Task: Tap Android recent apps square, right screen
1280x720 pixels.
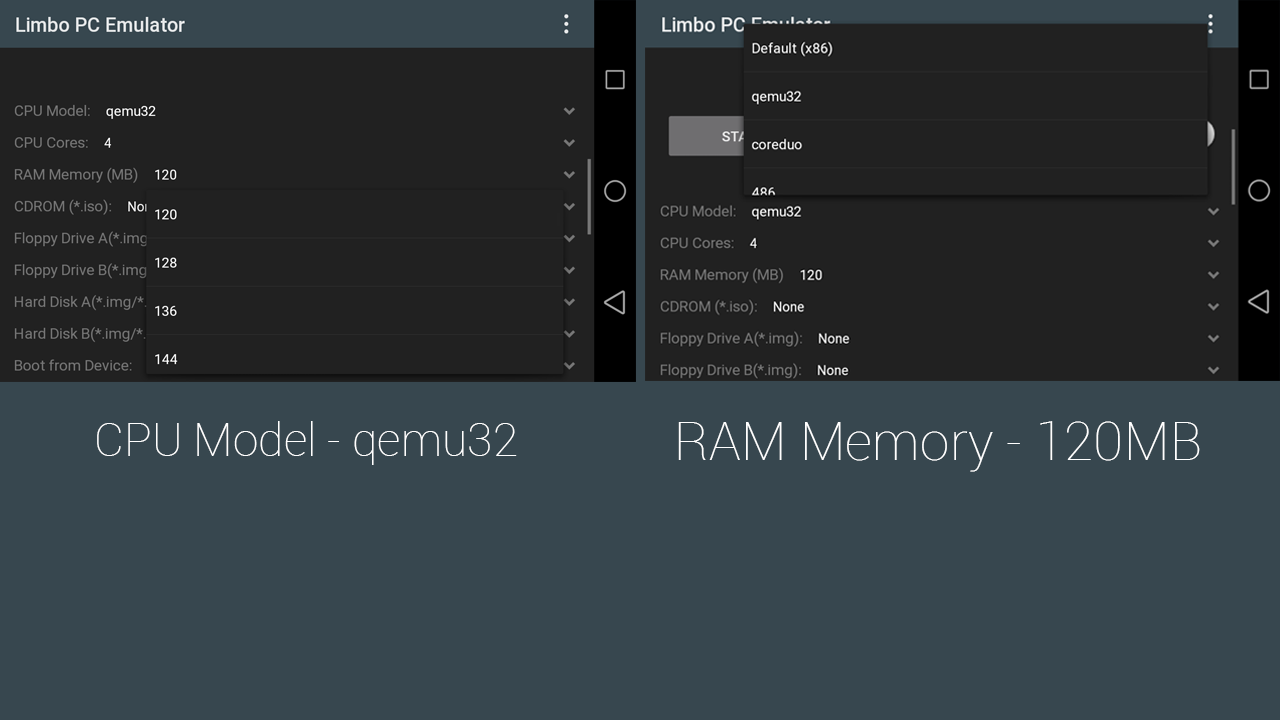Action: point(1259,79)
